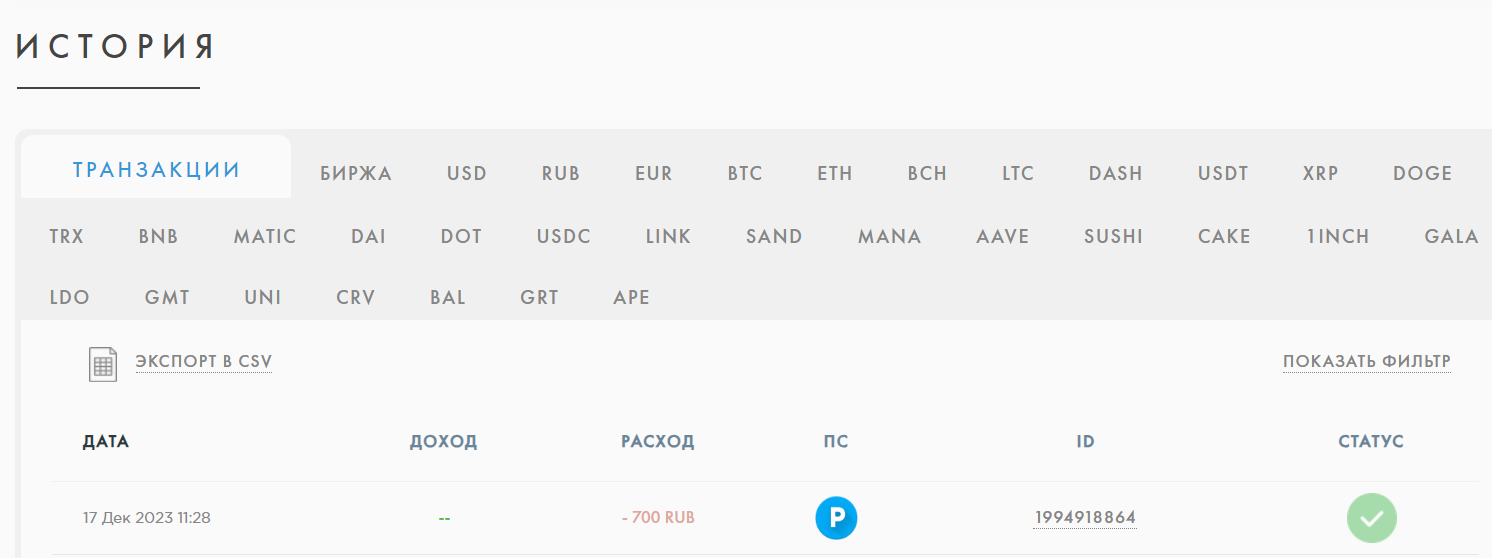Screen dimensions: 1492x558
Task: Expand the ПОКАЗАТЬ ФИЛЬТР filter panel
Action: [x=1367, y=362]
